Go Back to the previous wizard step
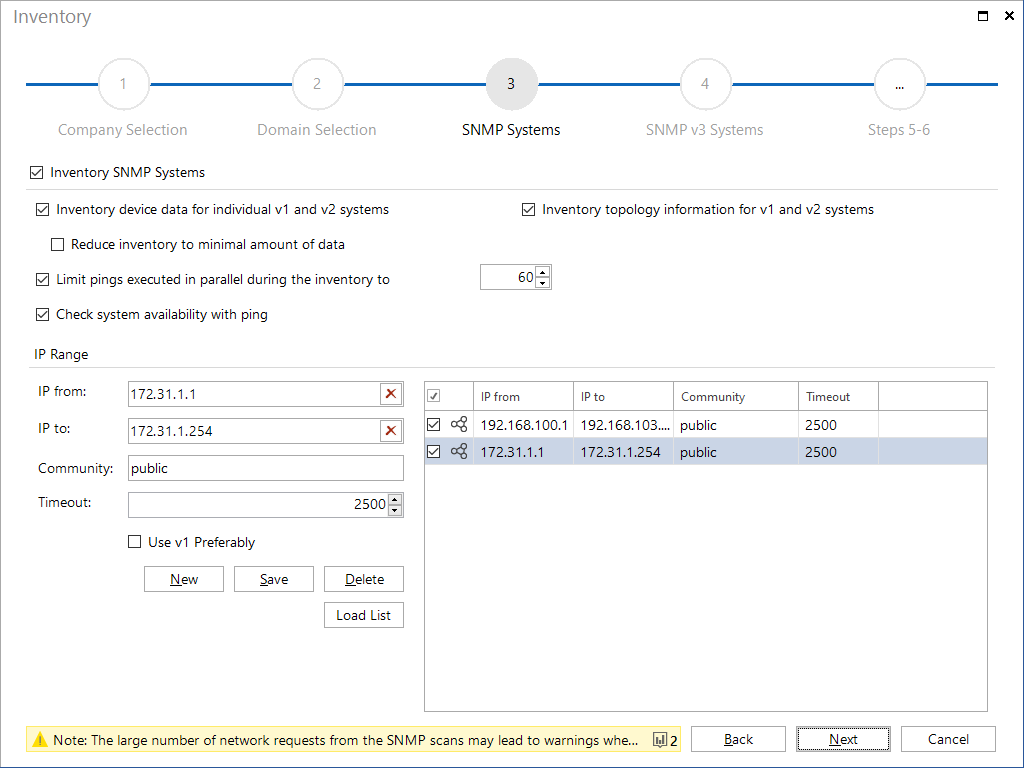1024x768 pixels. pos(739,739)
